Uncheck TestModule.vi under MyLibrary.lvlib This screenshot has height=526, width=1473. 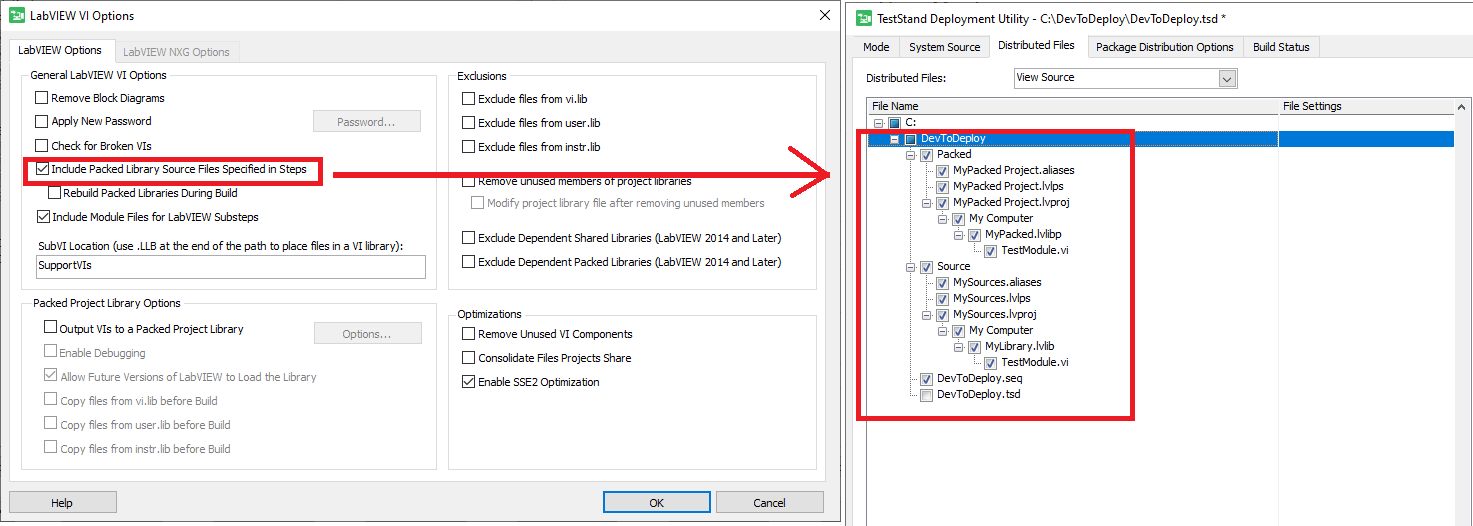990,363
